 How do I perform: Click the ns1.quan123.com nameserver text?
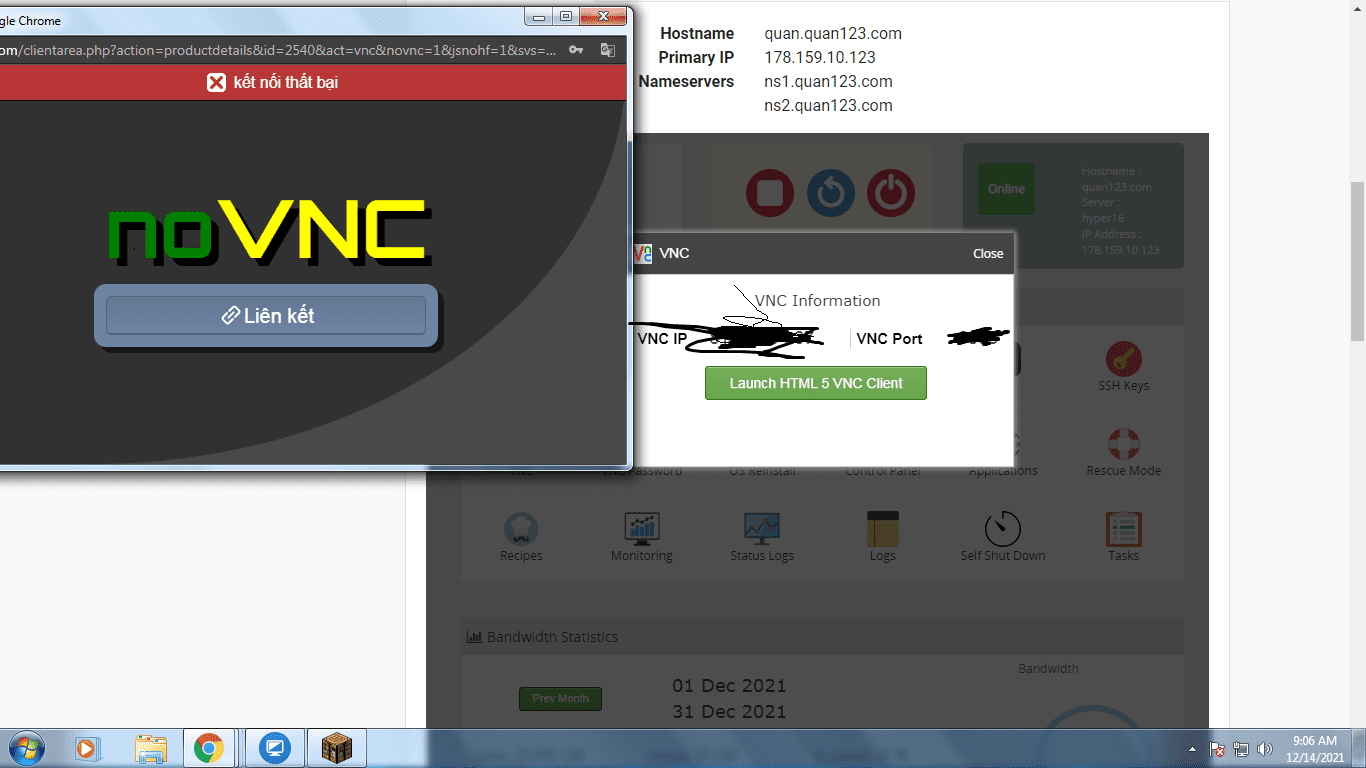coord(828,81)
